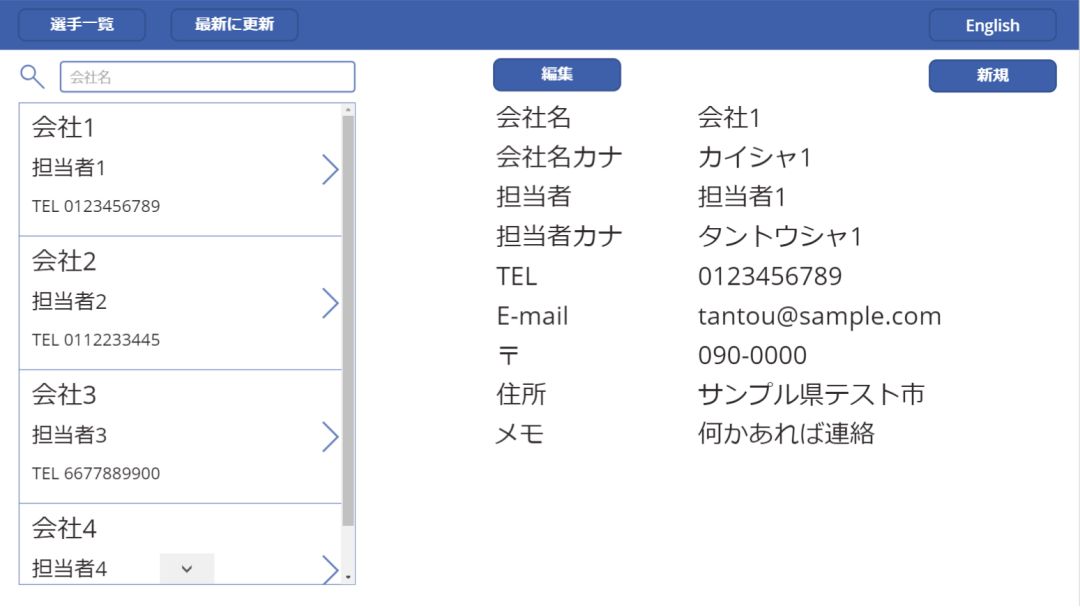Click the 会社名 search input field
The image size is (1080, 609).
click(206, 76)
